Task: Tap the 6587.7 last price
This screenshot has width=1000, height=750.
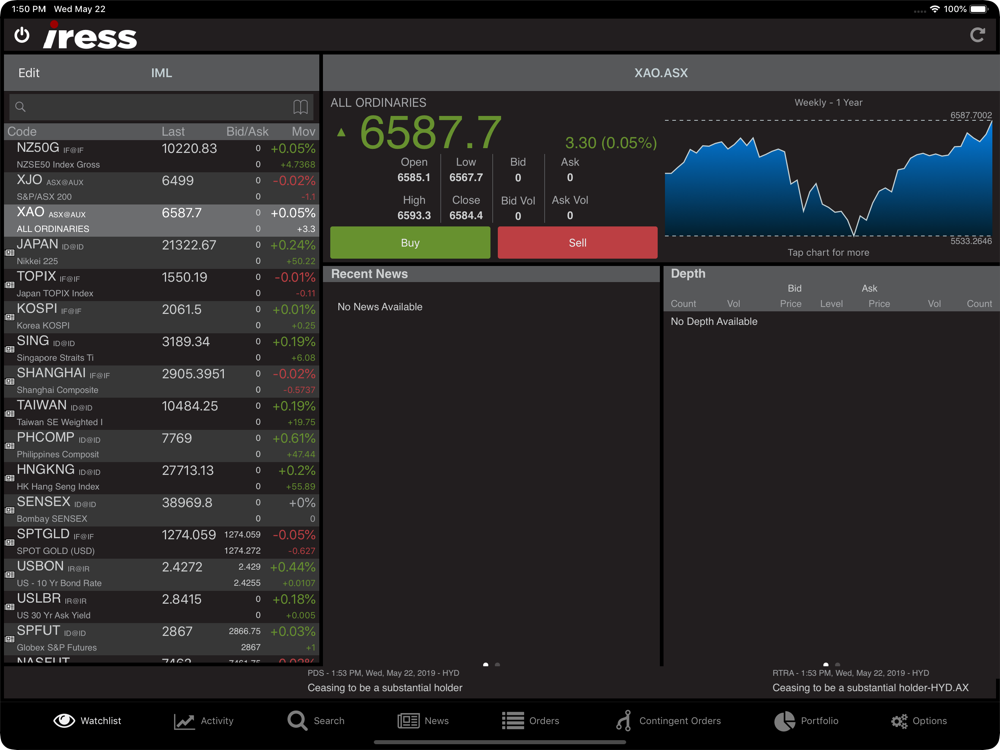Action: coord(430,133)
